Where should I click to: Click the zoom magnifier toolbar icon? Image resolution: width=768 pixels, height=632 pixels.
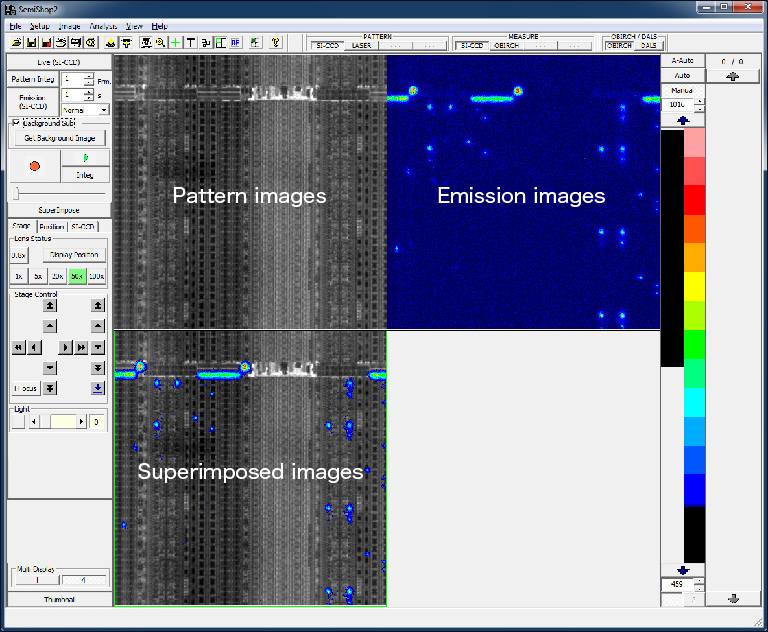pyautogui.click(x=160, y=43)
